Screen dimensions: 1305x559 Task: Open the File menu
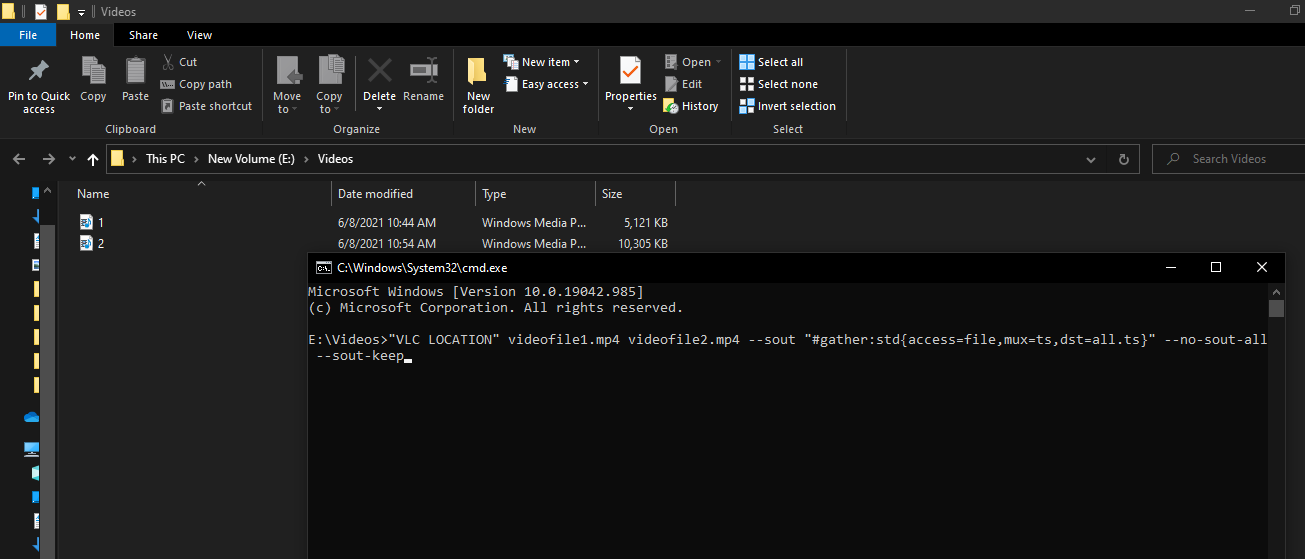28,35
